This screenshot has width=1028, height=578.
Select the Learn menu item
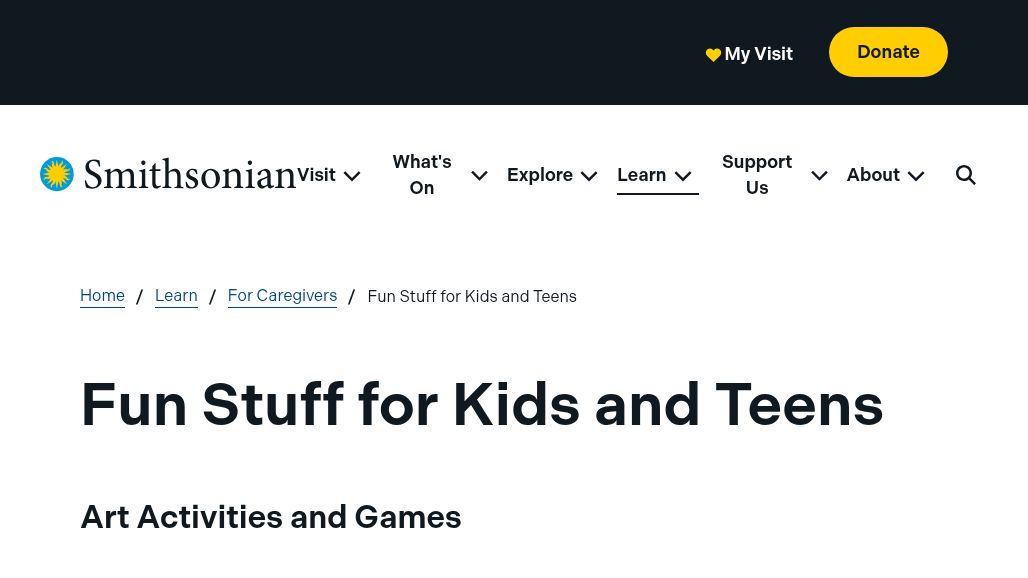[x=641, y=175]
